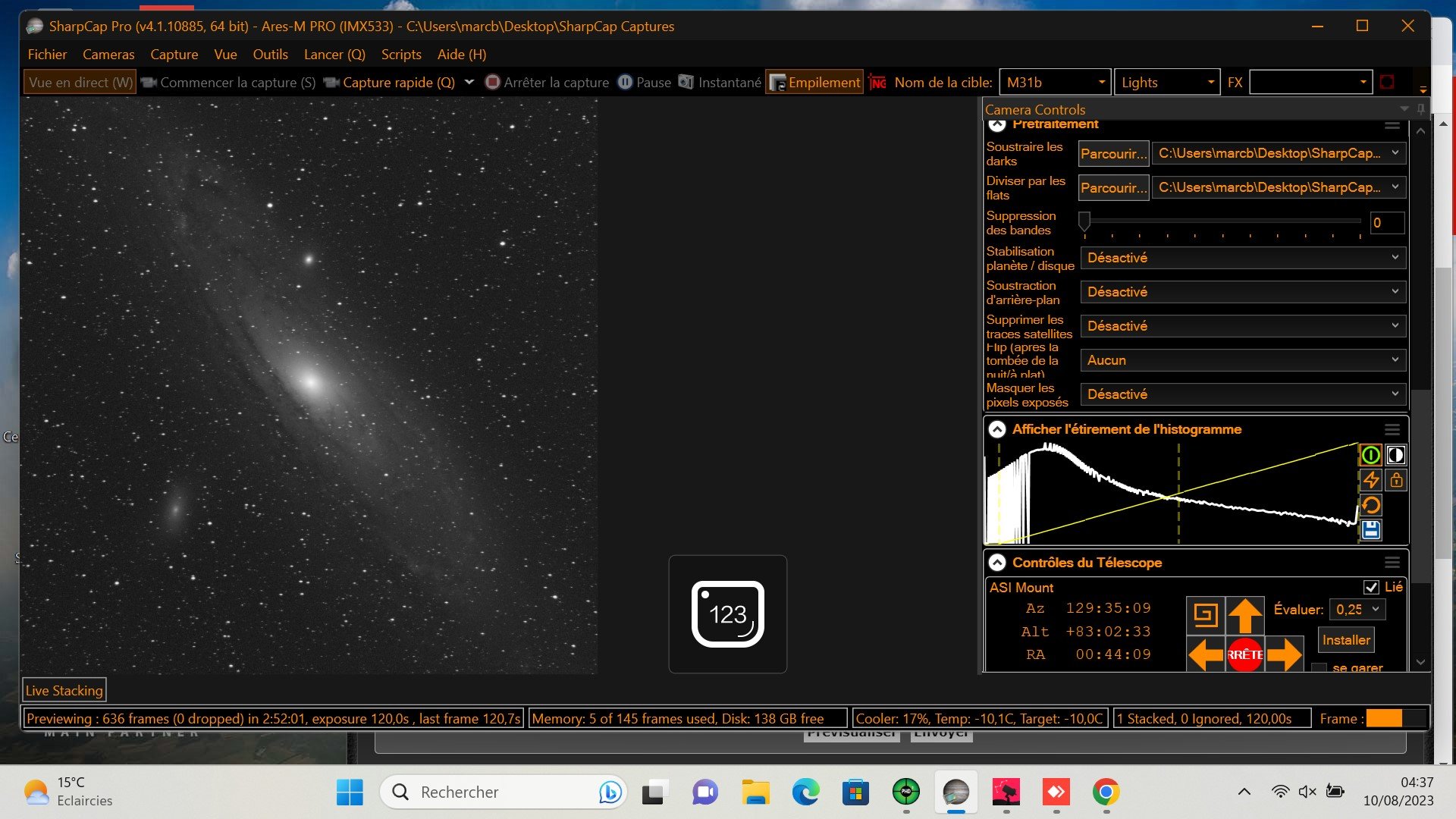Toggle the histogram stretch on/off green icon
1456x819 pixels.
point(1371,455)
